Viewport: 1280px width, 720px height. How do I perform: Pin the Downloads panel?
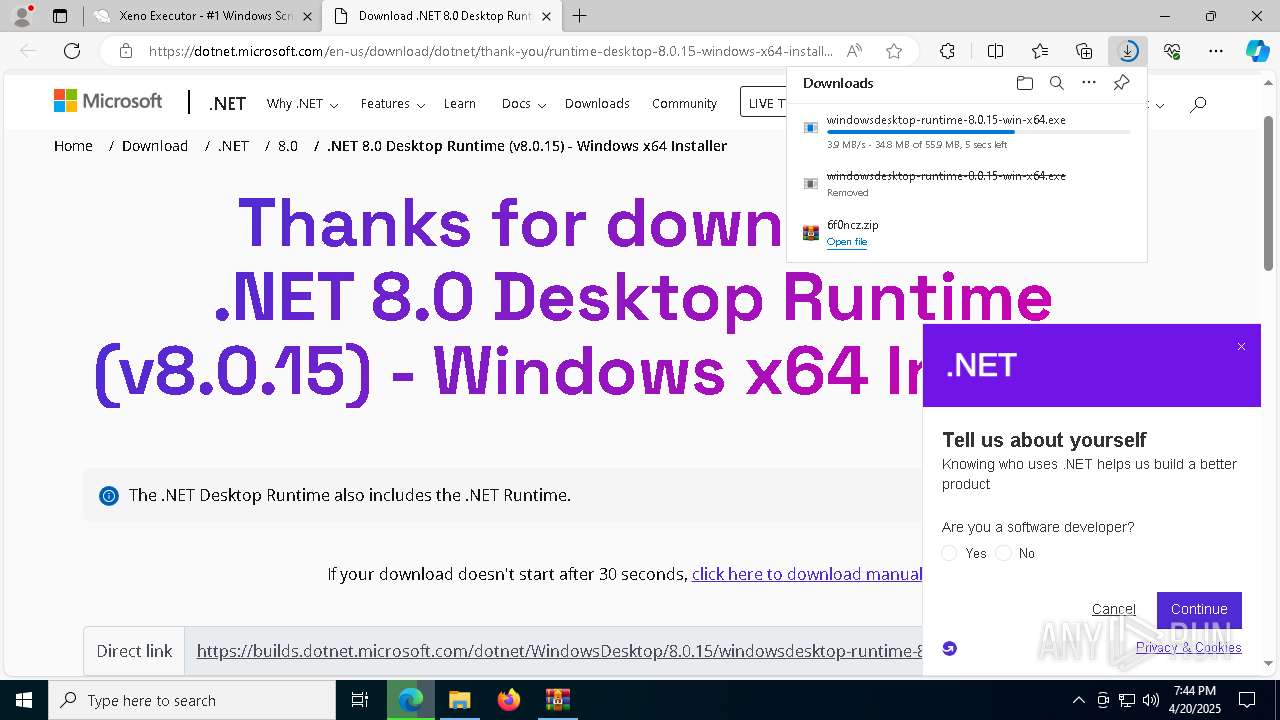1121,83
